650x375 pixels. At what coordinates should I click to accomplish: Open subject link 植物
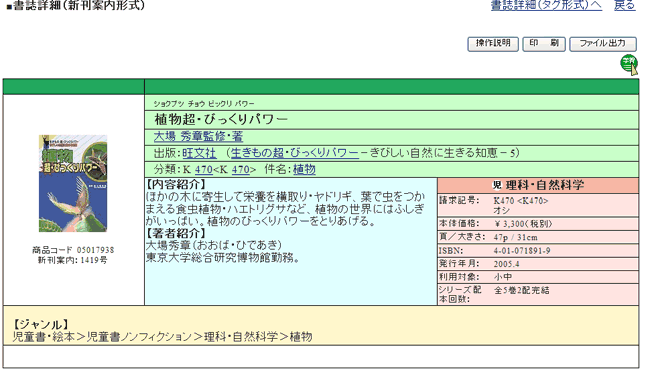(304, 169)
